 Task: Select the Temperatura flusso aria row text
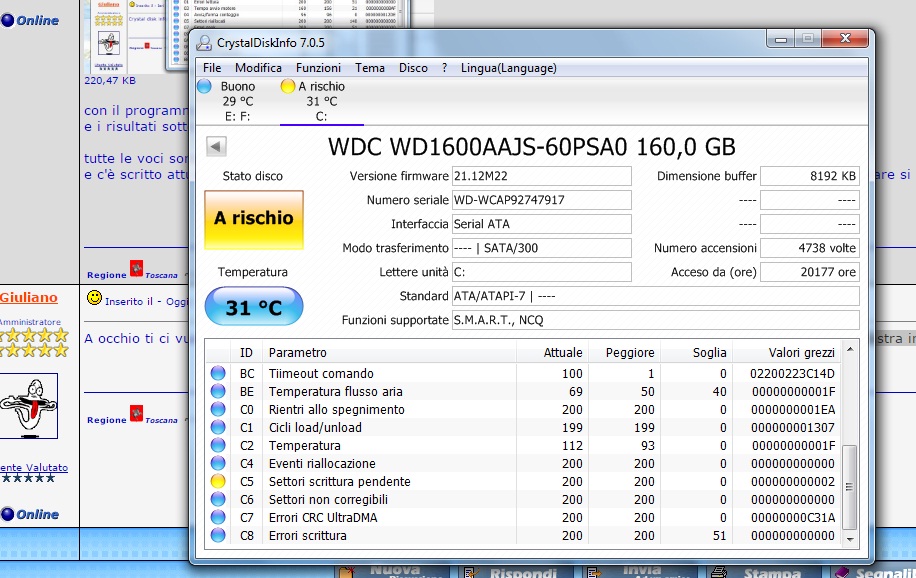[x=335, y=392]
